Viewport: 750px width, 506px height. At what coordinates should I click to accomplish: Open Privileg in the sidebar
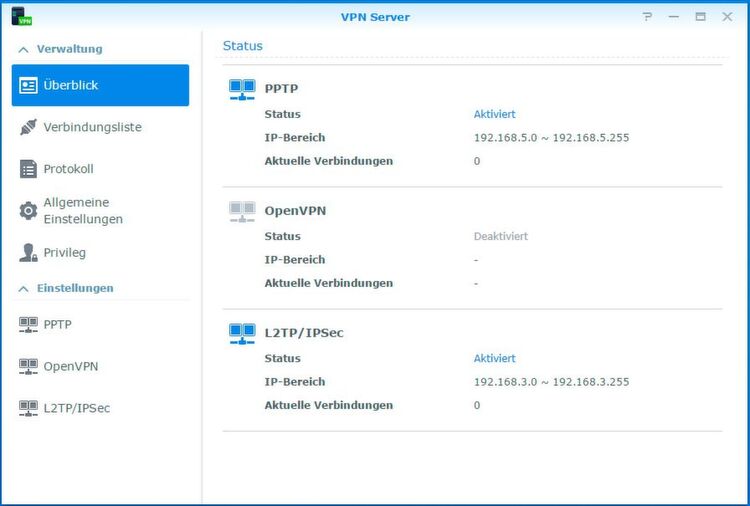click(100, 253)
